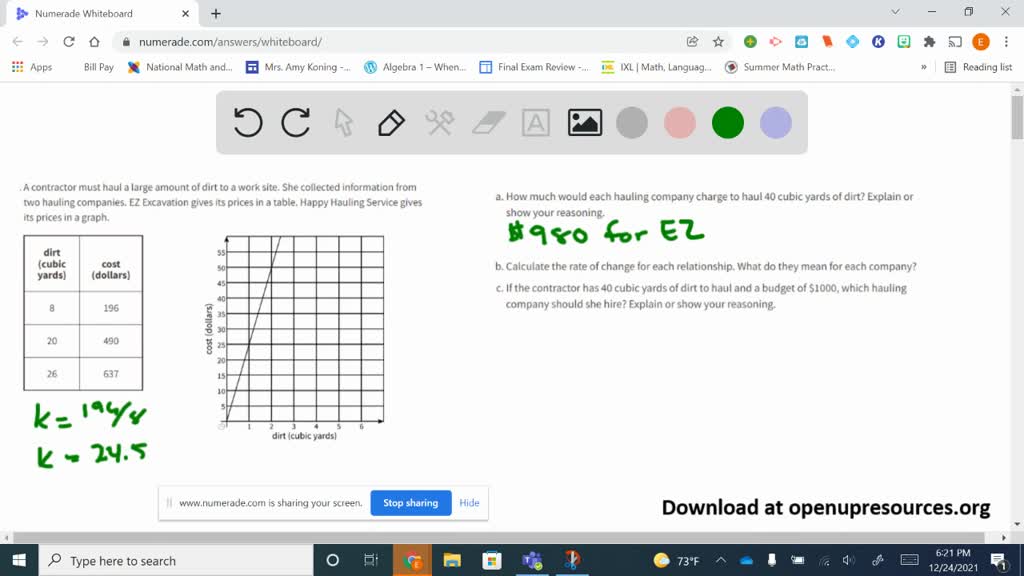Select the green color swatch
Viewport: 1024px width, 576px height.
(727, 122)
